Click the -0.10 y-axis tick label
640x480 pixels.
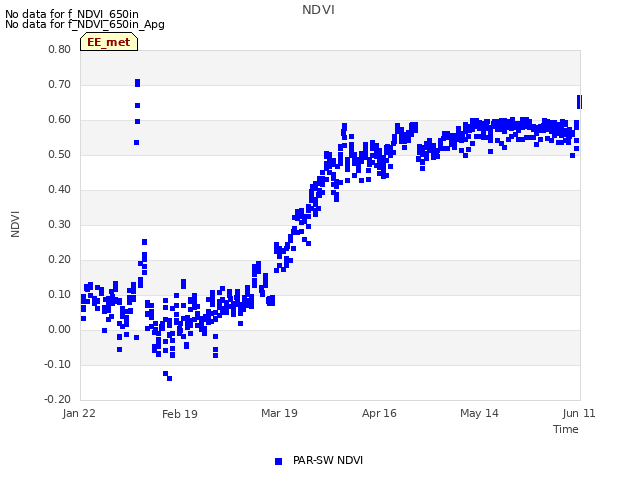[58, 364]
